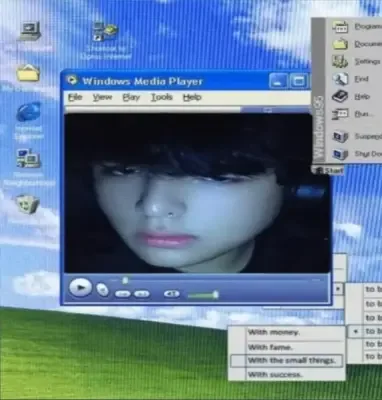Image resolution: width=382 pixels, height=400 pixels.
Task: Stop playback with the round stop button
Action: pyautogui.click(x=102, y=290)
